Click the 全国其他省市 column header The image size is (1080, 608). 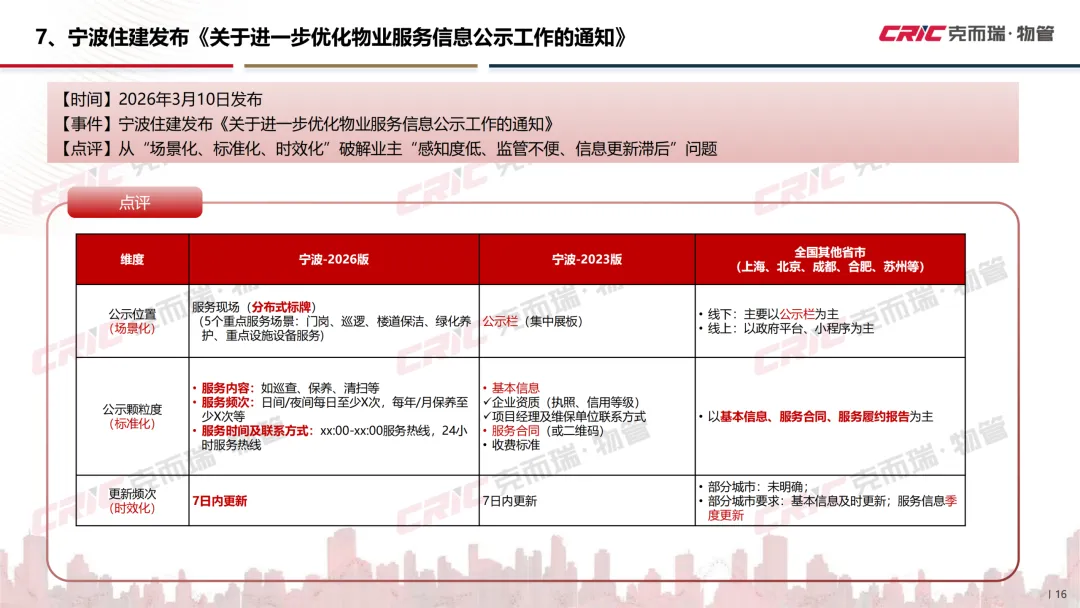(x=830, y=260)
